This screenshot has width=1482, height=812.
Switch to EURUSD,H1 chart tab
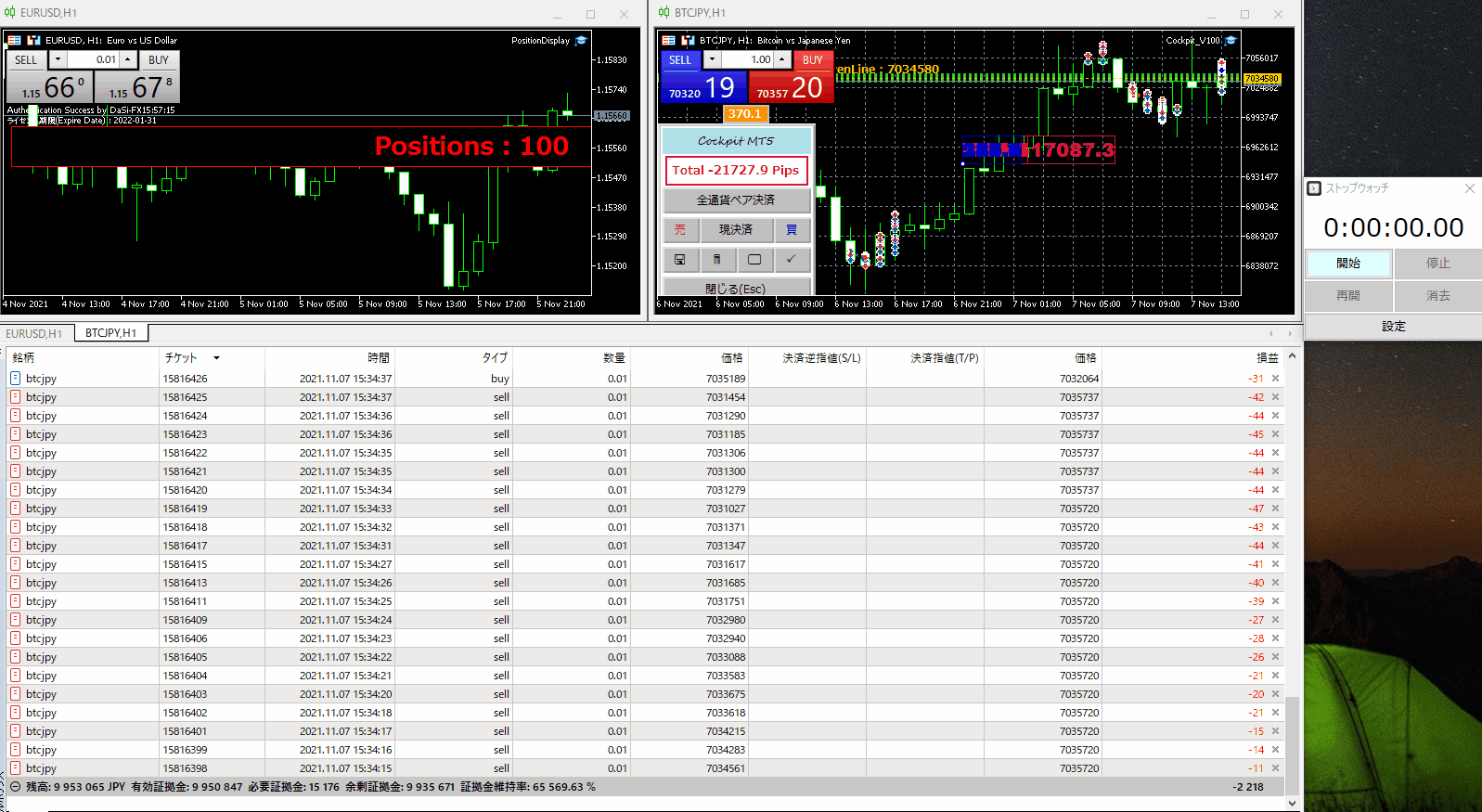[x=34, y=333]
